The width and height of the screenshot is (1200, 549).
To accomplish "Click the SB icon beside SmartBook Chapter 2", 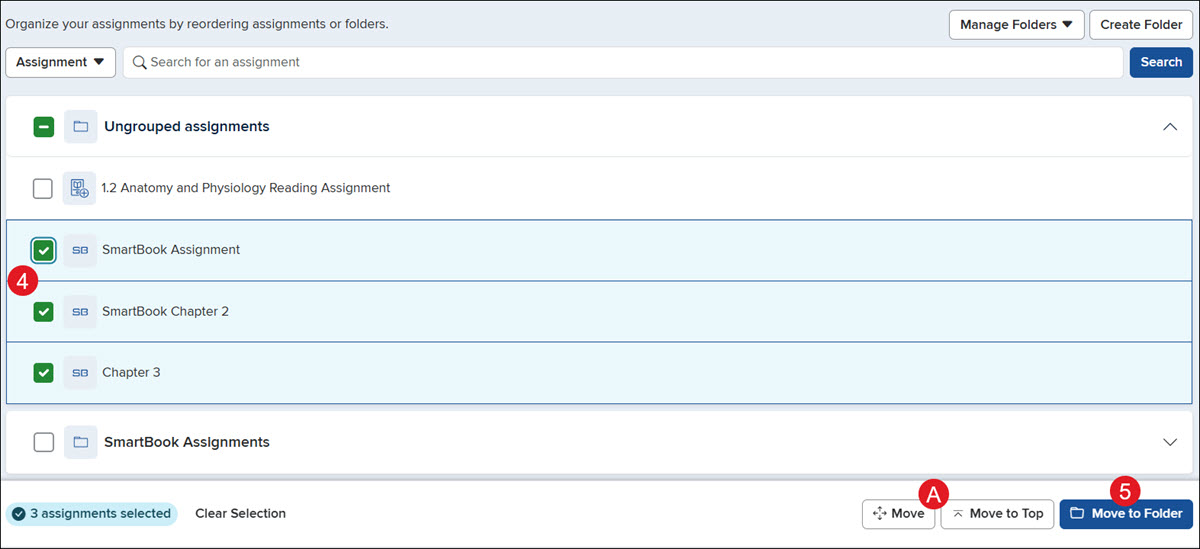I will click(81, 311).
